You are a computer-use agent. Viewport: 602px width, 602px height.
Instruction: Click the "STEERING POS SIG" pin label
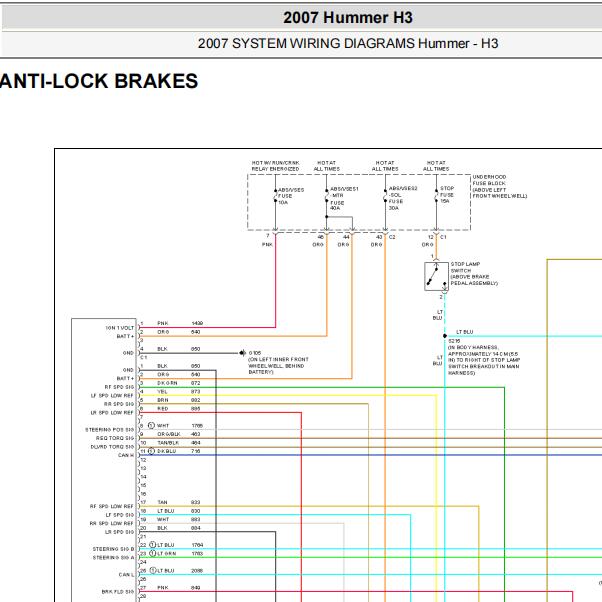110,430
